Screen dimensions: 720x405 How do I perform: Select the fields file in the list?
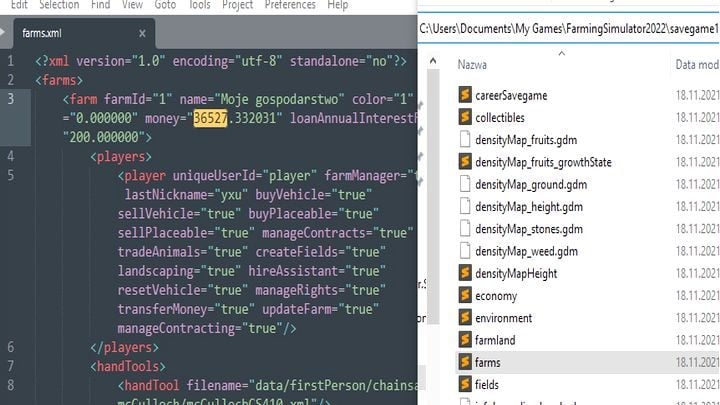487,384
